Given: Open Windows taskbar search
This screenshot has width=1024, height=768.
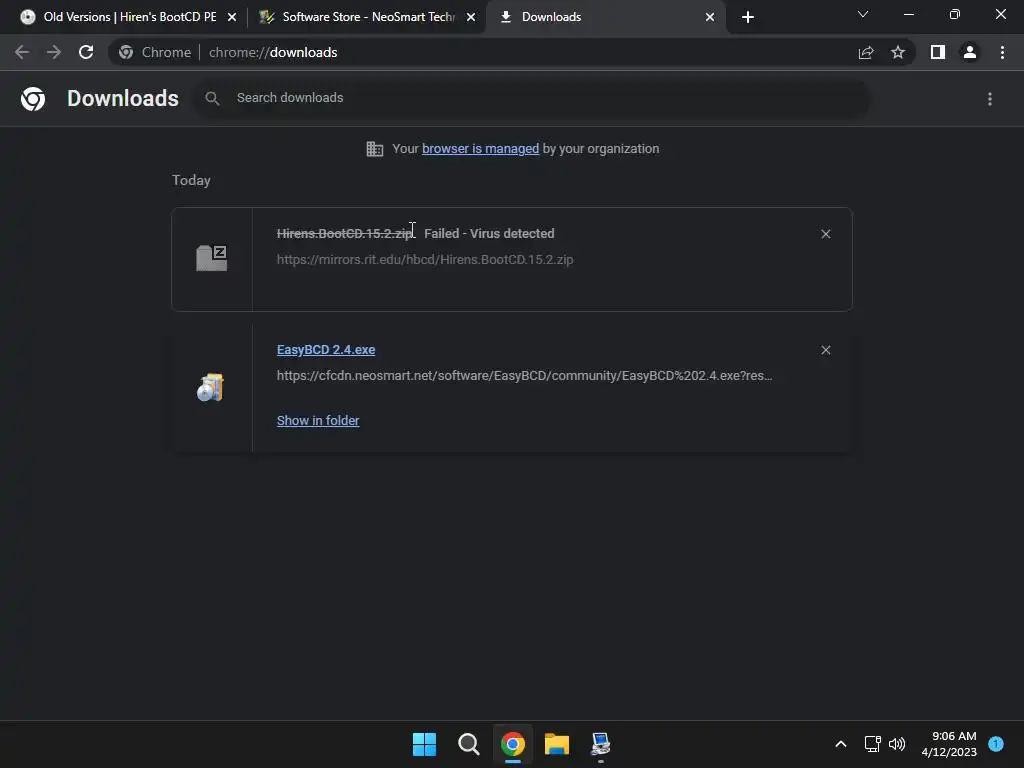Looking at the screenshot, I should pos(468,744).
